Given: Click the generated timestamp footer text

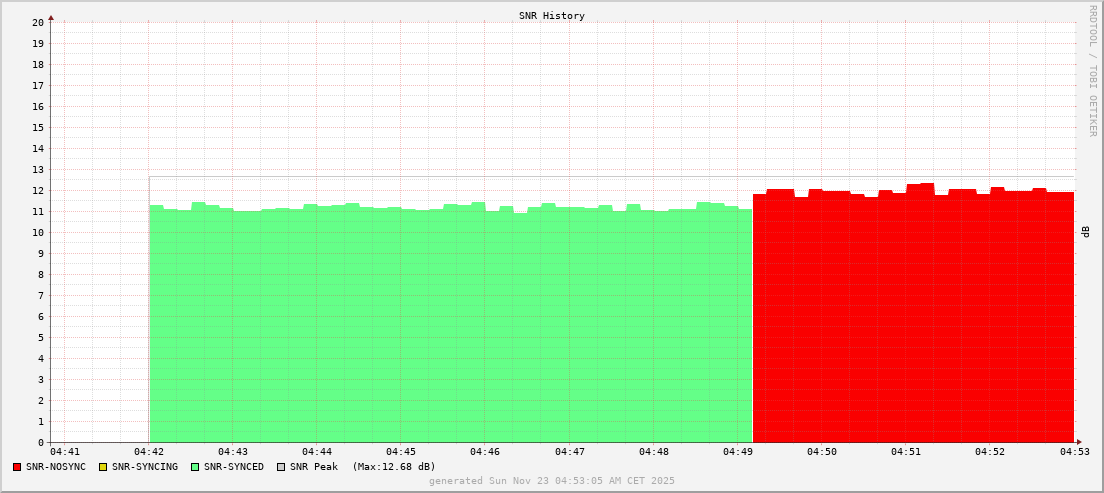Looking at the screenshot, I should 551,481.
